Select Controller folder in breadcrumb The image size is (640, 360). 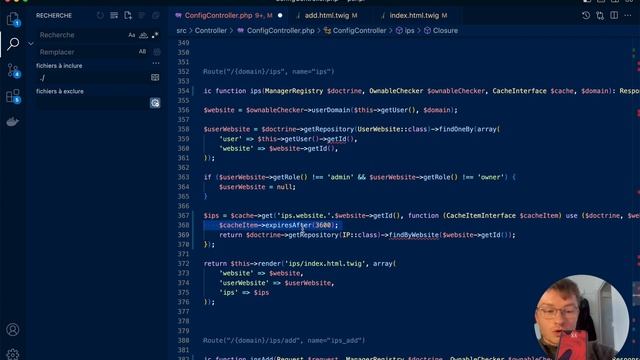[x=211, y=31]
